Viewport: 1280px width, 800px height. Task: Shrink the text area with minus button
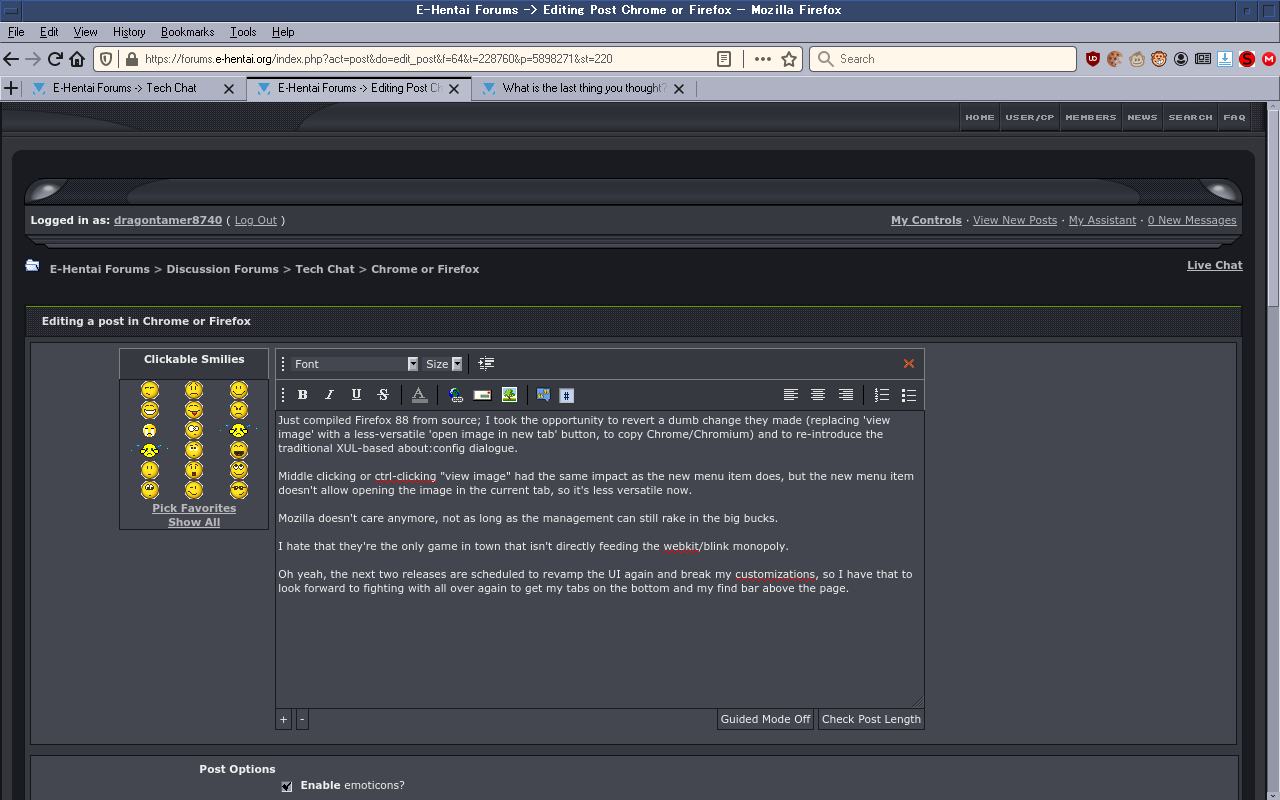[x=302, y=719]
